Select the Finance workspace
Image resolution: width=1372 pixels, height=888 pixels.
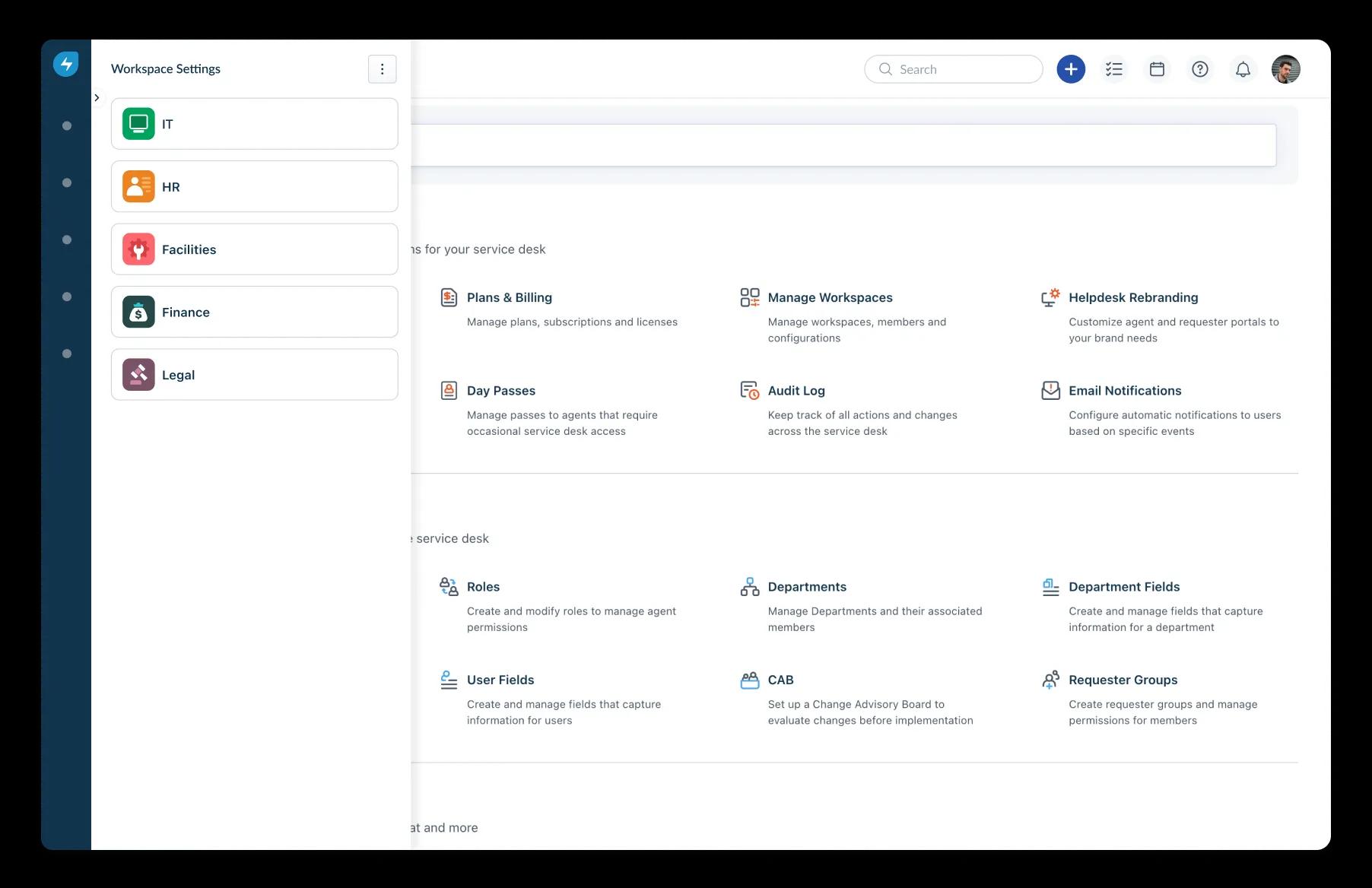click(x=254, y=312)
